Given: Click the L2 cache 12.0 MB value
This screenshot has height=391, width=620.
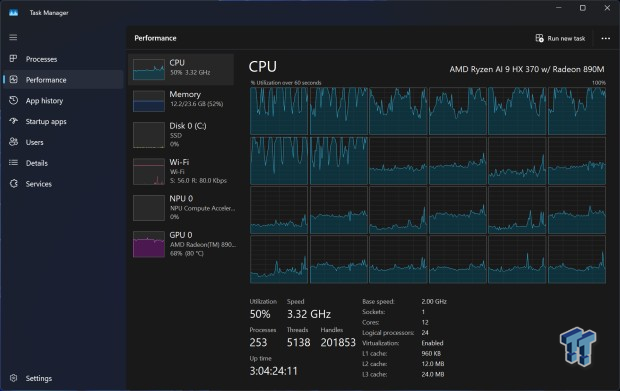Looking at the screenshot, I should [x=433, y=364].
